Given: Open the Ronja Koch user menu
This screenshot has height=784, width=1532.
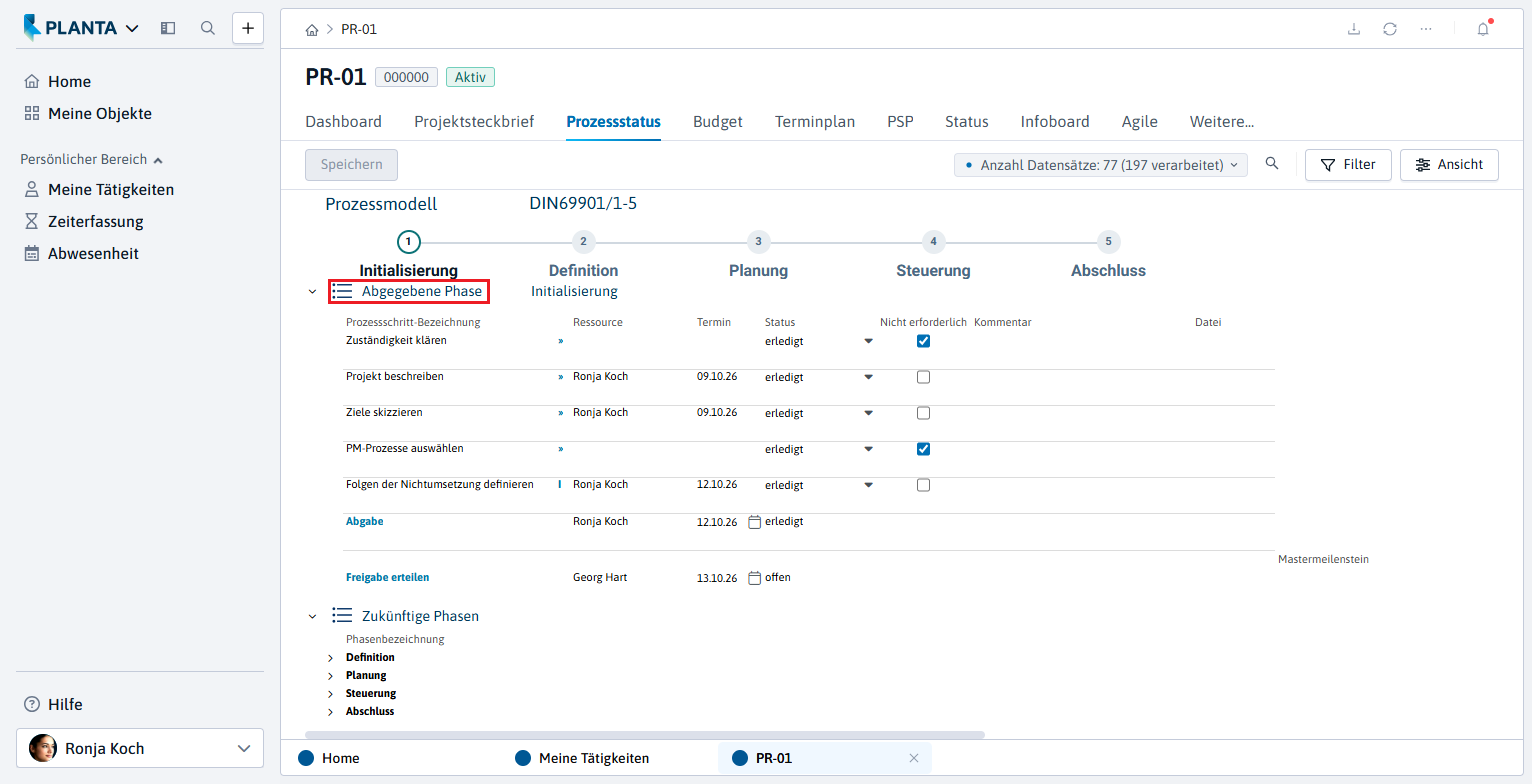Looking at the screenshot, I should coord(140,748).
